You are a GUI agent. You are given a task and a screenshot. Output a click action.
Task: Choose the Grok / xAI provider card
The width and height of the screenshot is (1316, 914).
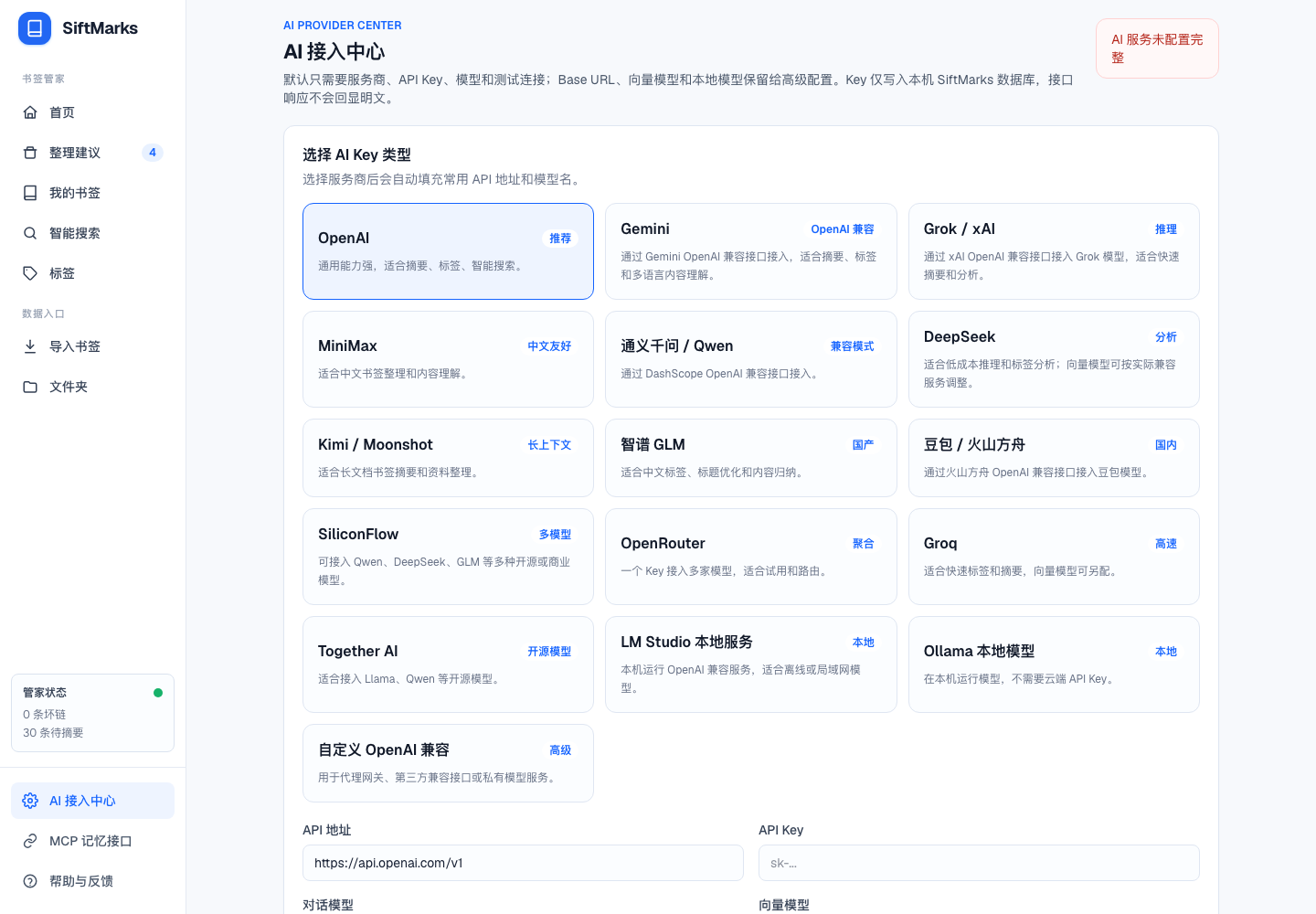(x=1054, y=251)
